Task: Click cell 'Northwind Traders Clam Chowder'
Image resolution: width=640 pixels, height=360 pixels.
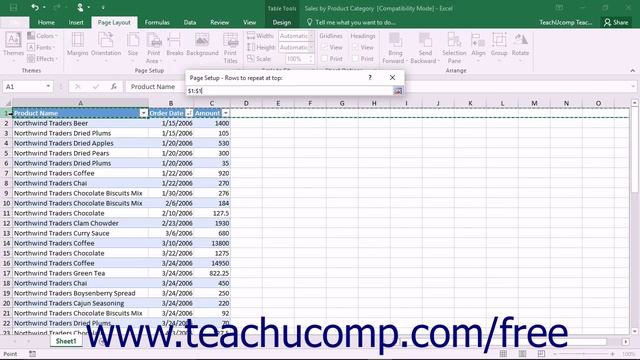Action: point(80,223)
